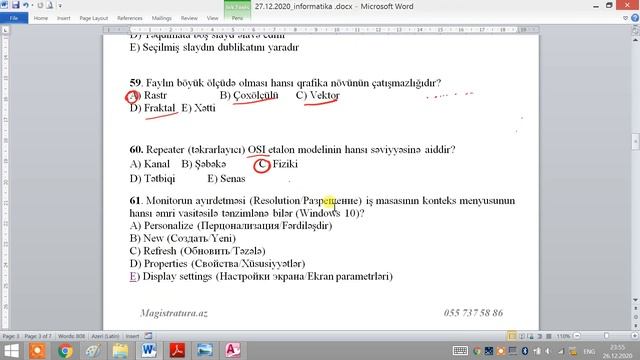Click the Bluetooth icon in system tray
Viewport: 640px width, 360px height.
[525, 351]
